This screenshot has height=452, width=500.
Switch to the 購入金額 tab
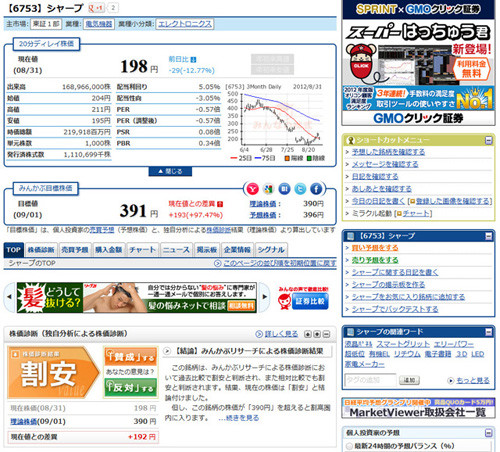click(109, 250)
